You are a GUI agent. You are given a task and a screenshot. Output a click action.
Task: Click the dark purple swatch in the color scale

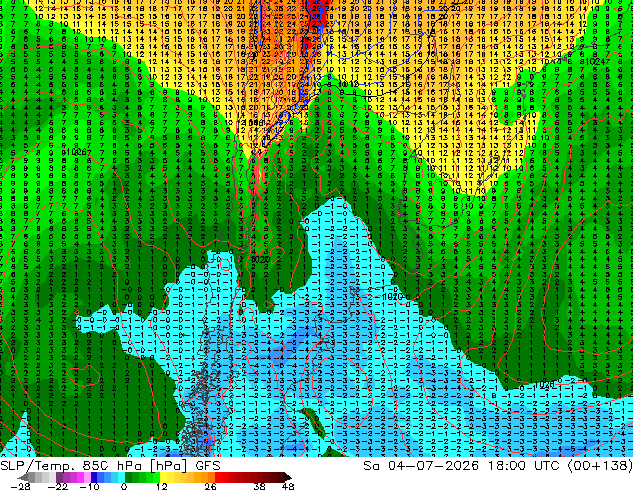(59, 477)
